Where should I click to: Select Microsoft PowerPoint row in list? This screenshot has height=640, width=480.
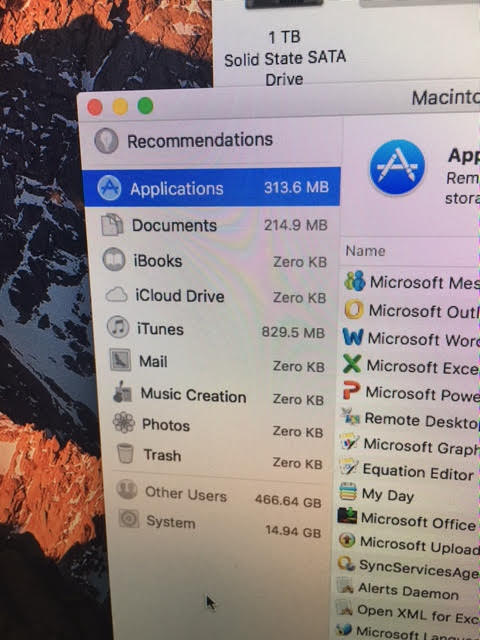tap(409, 393)
